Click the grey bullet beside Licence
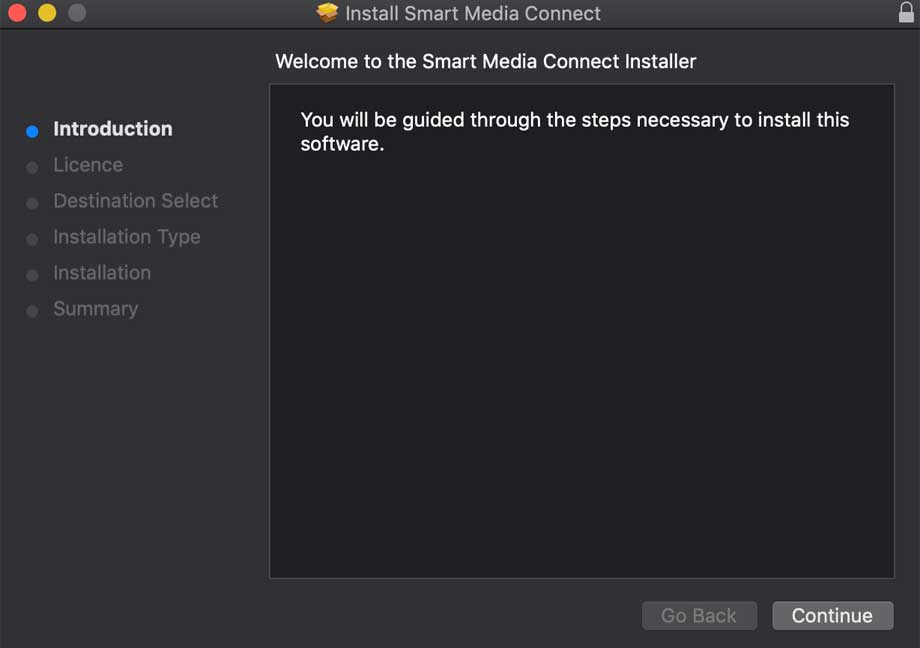Screen dimensions: 920x648 (32, 167)
